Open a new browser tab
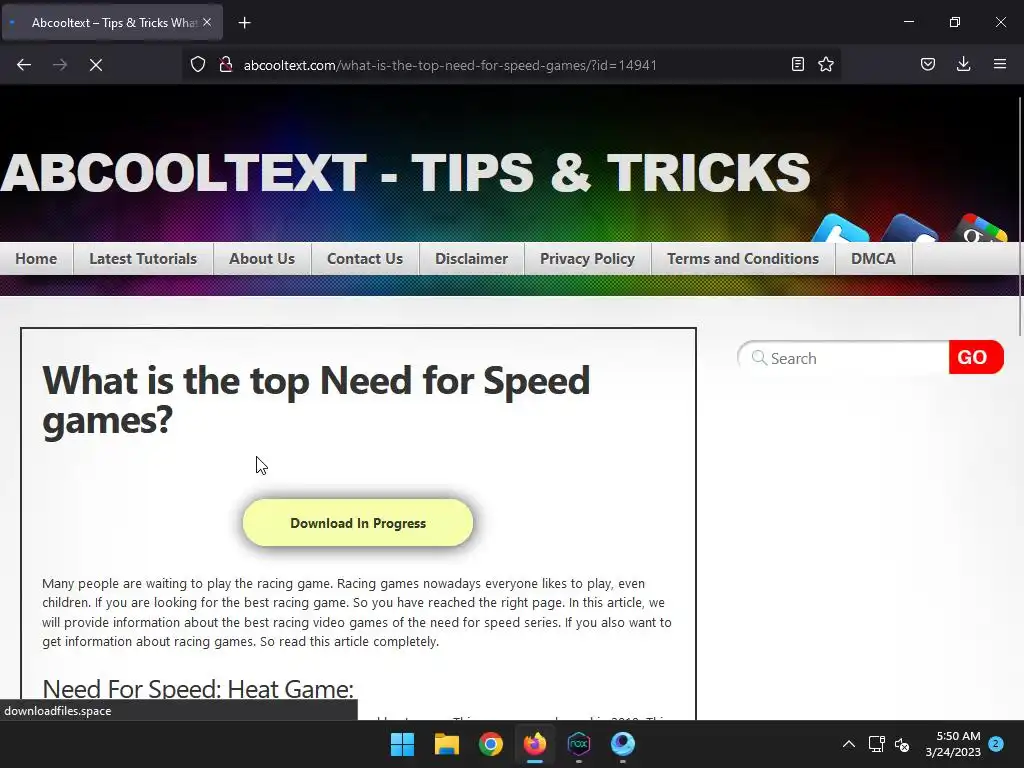Screen dimensions: 1024x768 244,23
